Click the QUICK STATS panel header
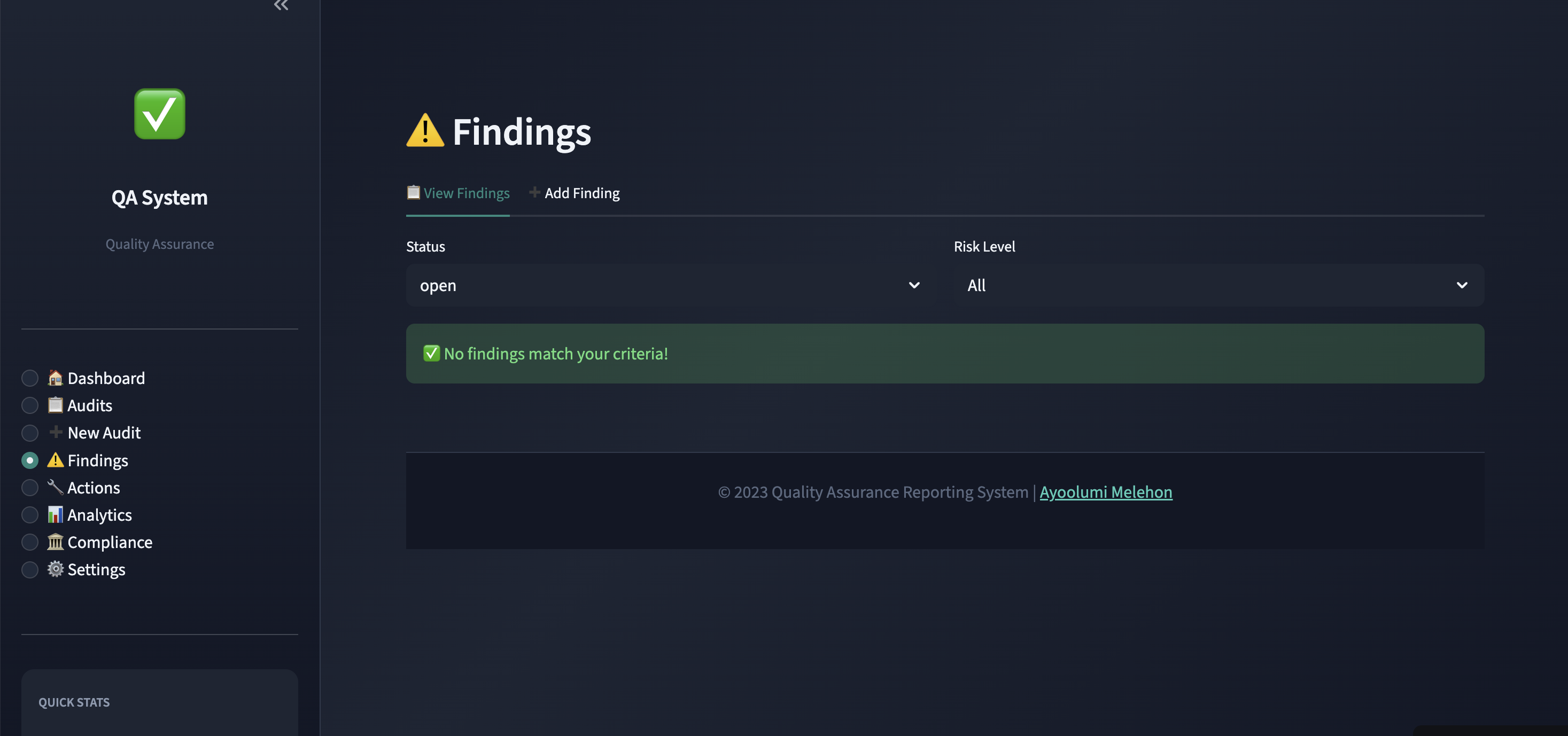This screenshot has height=736, width=1568. coord(74,702)
